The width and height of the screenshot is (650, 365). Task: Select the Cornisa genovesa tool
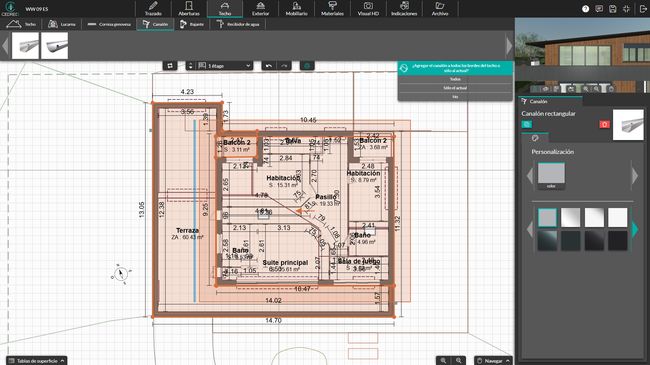[x=109, y=24]
